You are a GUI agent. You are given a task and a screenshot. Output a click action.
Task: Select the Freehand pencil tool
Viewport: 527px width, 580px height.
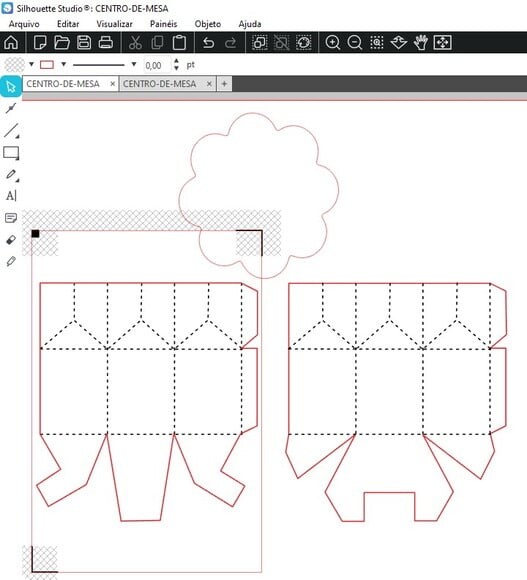(x=11, y=174)
